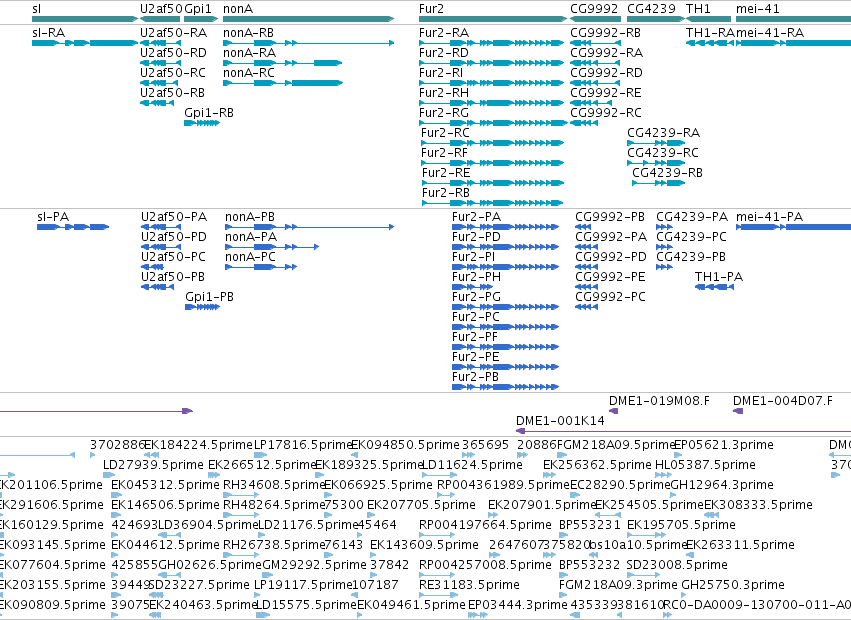
Task: Click the LD11624.5prime EST label
Action: click(x=472, y=465)
